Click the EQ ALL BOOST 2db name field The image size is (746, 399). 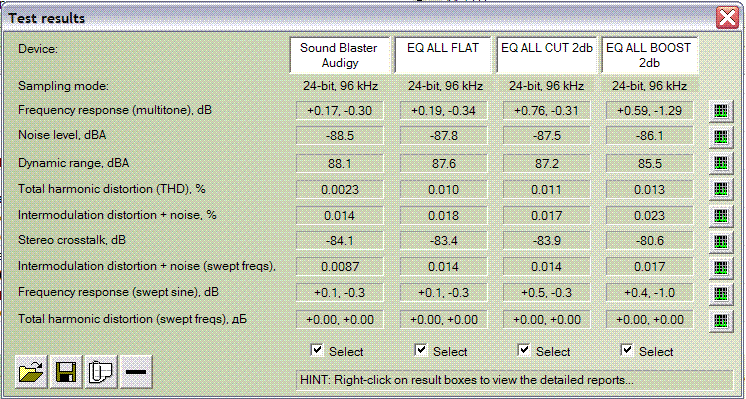[x=649, y=55]
